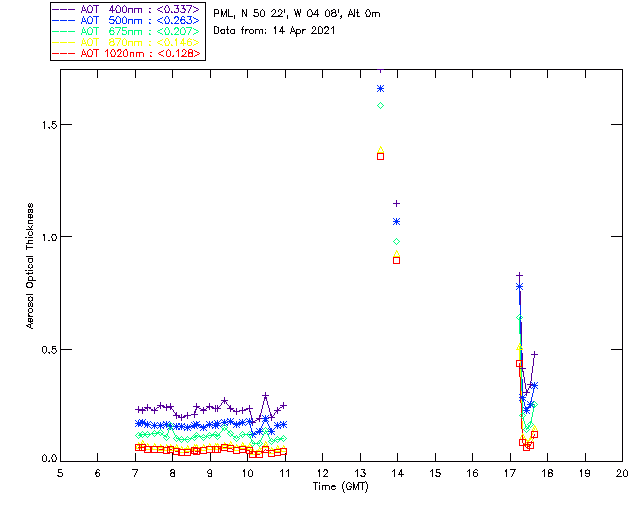Image resolution: width=640 pixels, height=512 pixels.
Task: Click the 'Data from: 14 Apr 2021' text
Action: tap(274, 30)
